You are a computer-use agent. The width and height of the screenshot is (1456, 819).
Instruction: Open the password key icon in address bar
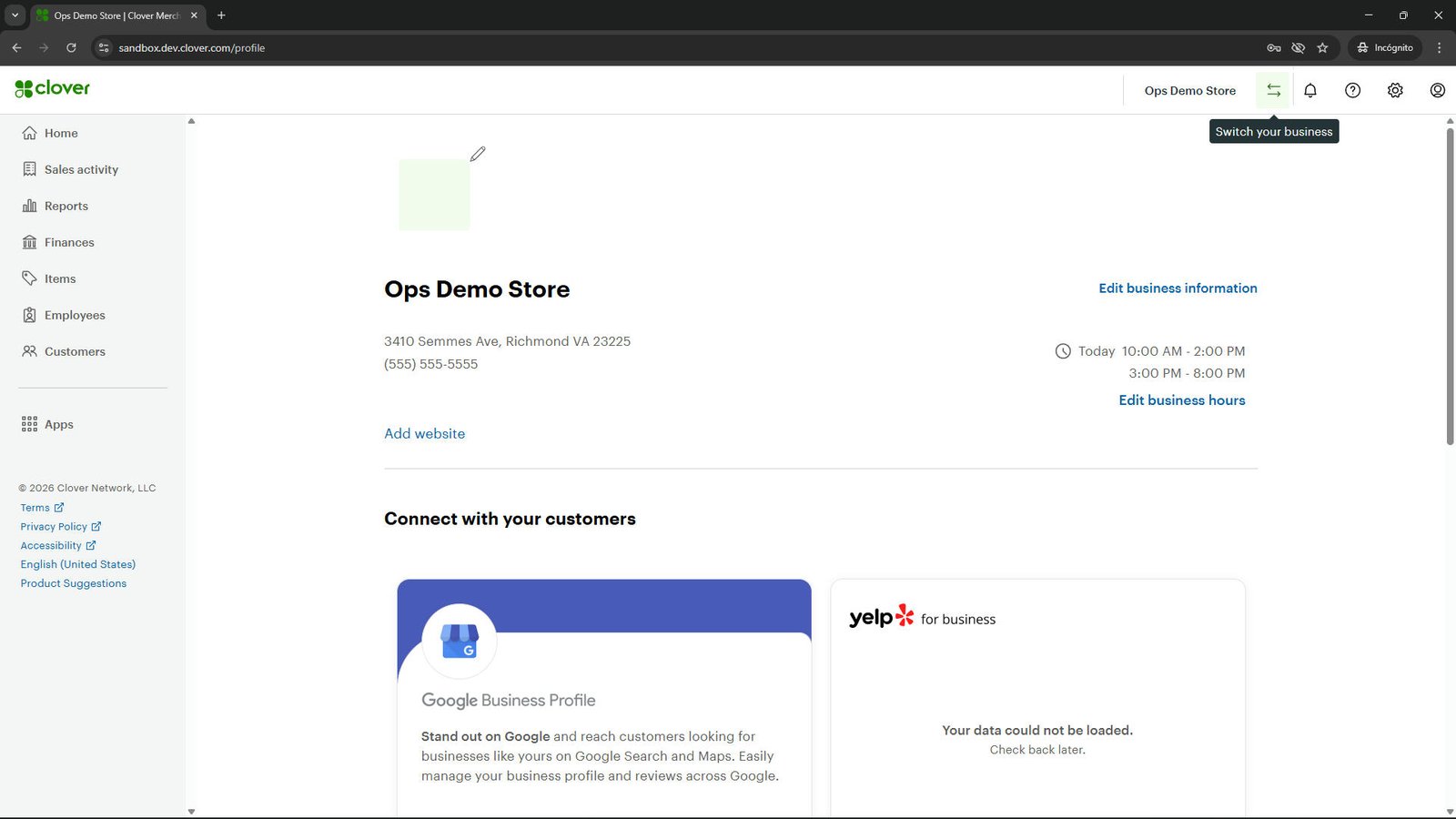point(1274,47)
